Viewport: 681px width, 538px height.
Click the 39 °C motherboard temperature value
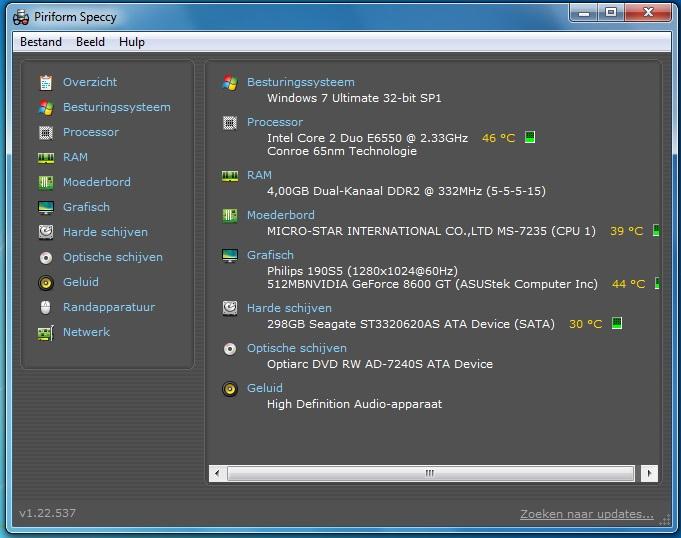626,231
